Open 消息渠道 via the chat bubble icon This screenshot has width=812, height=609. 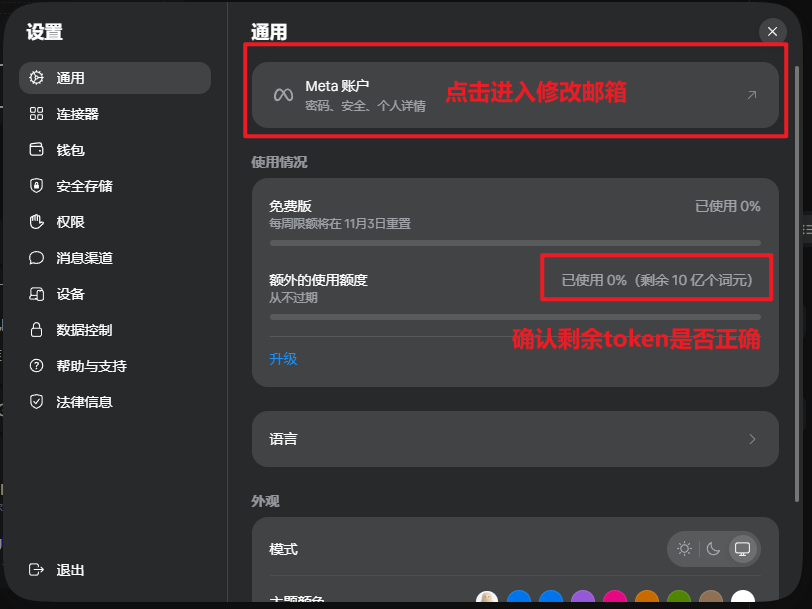(x=36, y=258)
